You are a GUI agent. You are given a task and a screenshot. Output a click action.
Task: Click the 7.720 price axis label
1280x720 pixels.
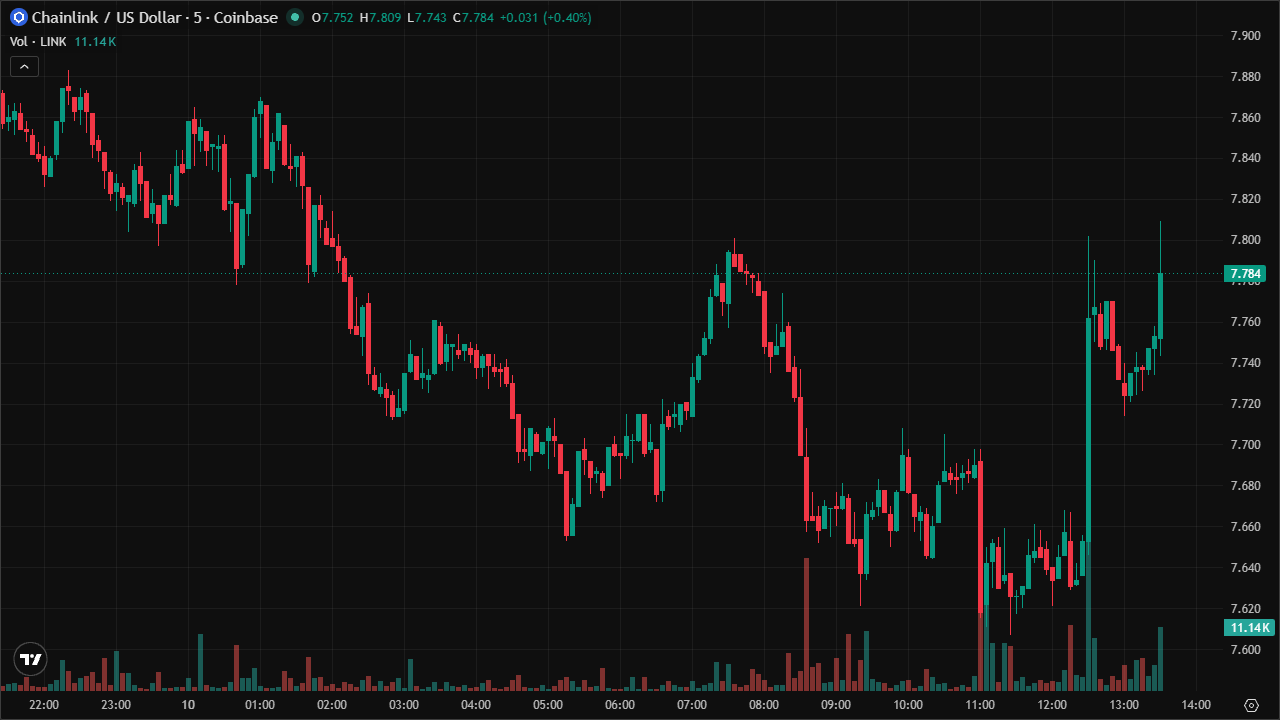pos(1245,404)
